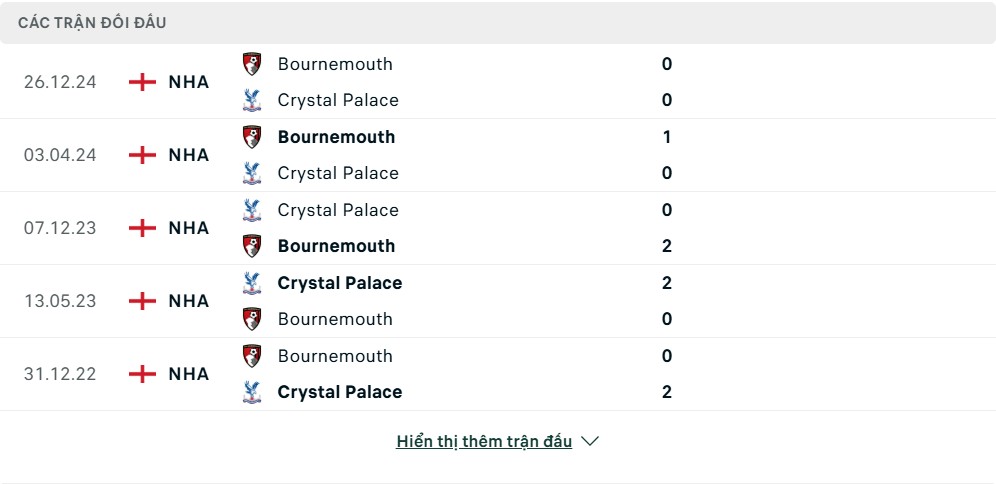Click England flag icon beside 26.12.24
996x484 pixels.
(x=142, y=82)
